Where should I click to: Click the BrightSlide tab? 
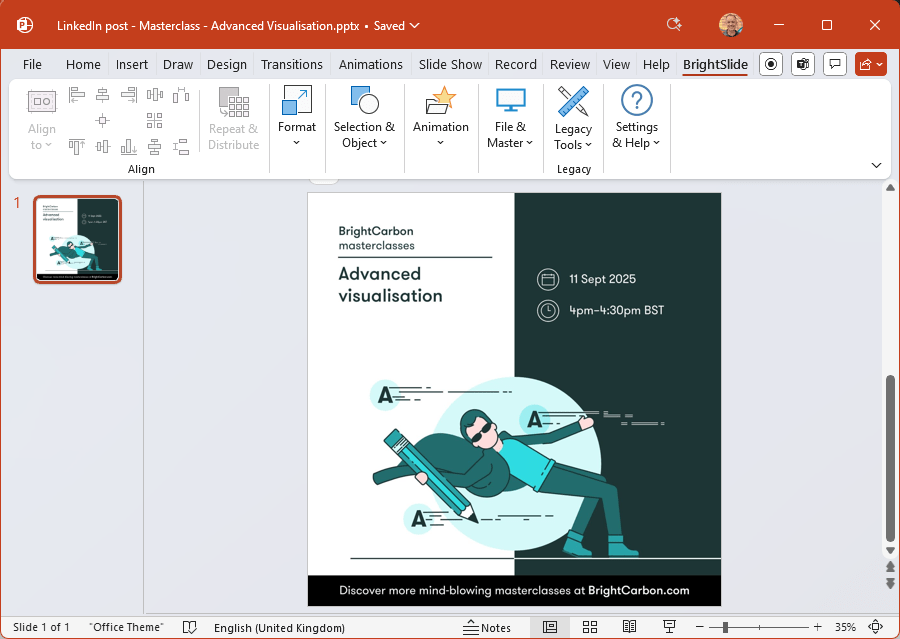pyautogui.click(x=715, y=64)
